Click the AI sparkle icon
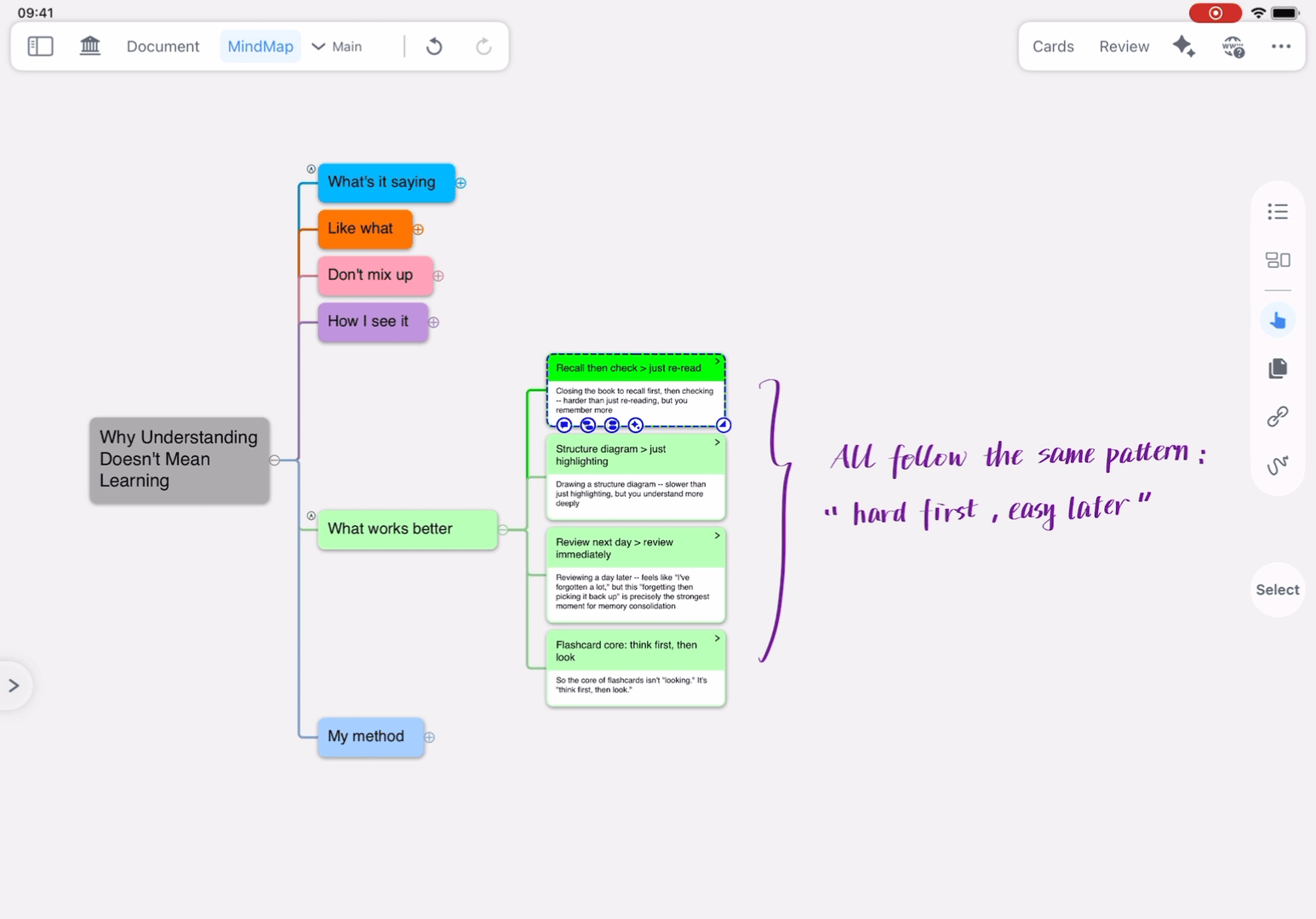The width and height of the screenshot is (1316, 919). (1183, 46)
